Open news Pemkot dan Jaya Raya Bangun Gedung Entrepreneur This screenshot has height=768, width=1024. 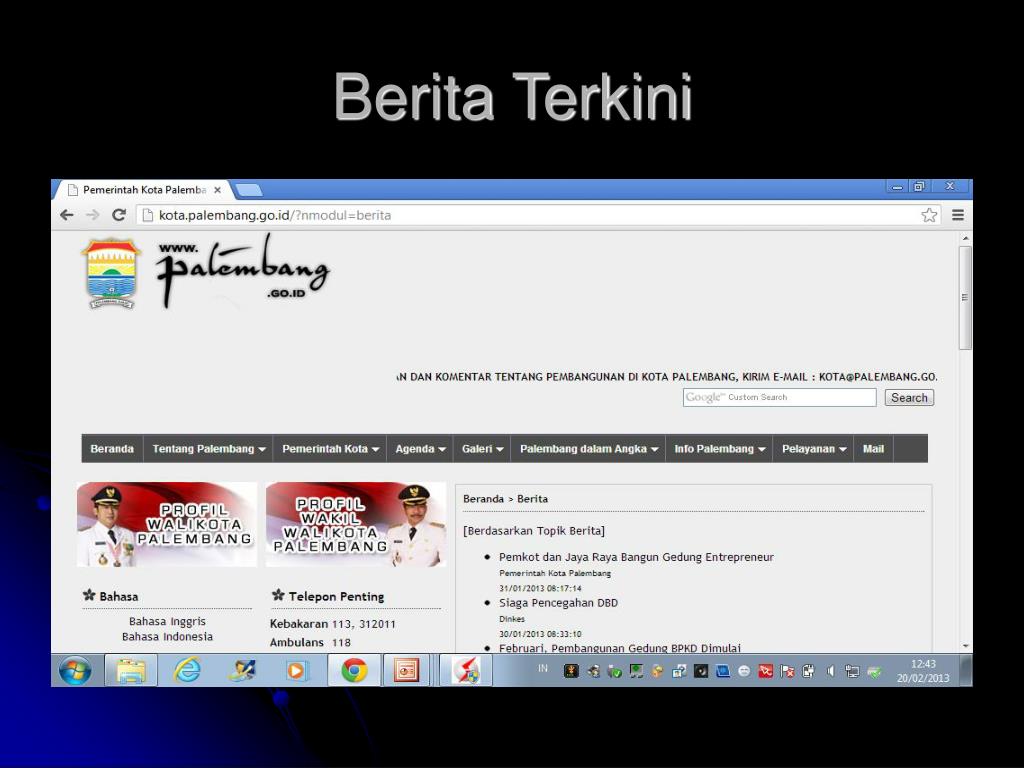click(636, 557)
